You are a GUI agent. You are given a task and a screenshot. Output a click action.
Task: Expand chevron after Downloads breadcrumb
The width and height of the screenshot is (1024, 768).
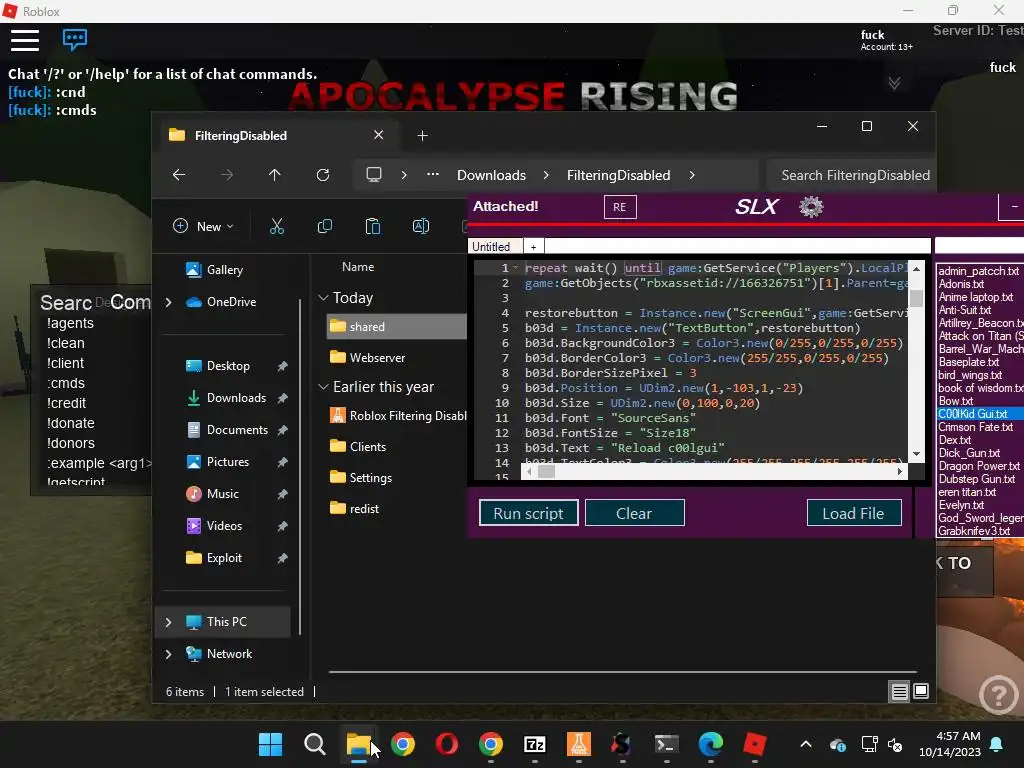(x=546, y=175)
